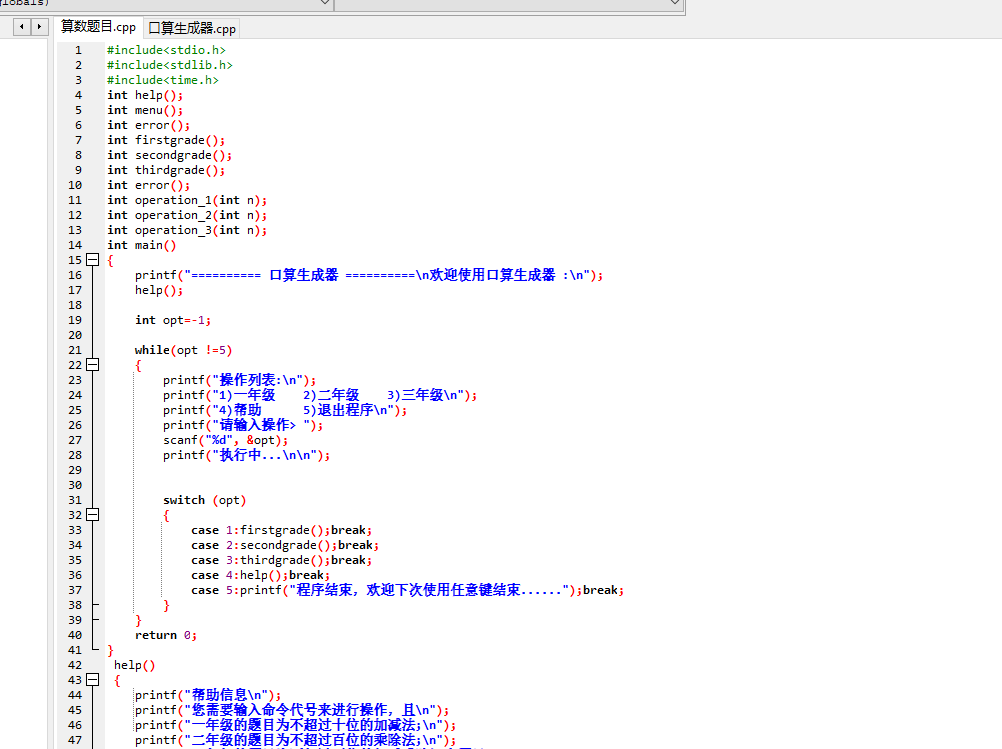Click the #include<time.h> line

pyautogui.click(x=162, y=80)
